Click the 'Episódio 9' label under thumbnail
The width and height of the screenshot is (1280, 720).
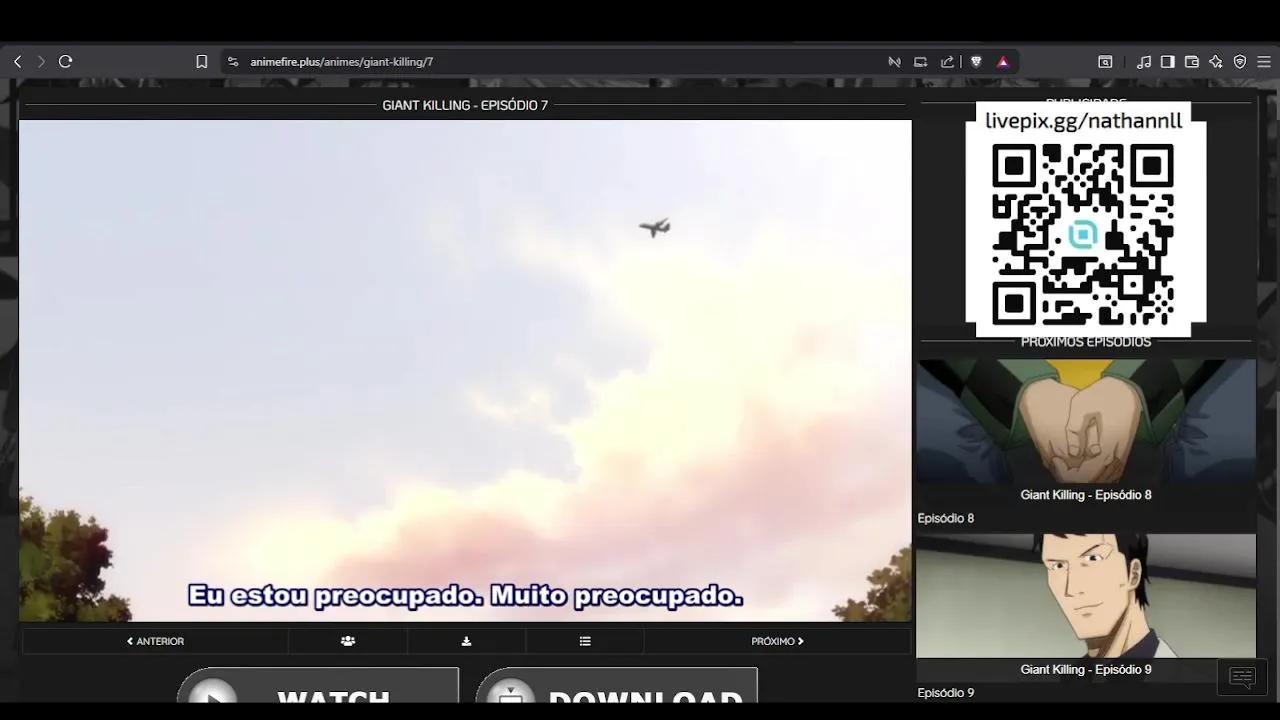[946, 693]
